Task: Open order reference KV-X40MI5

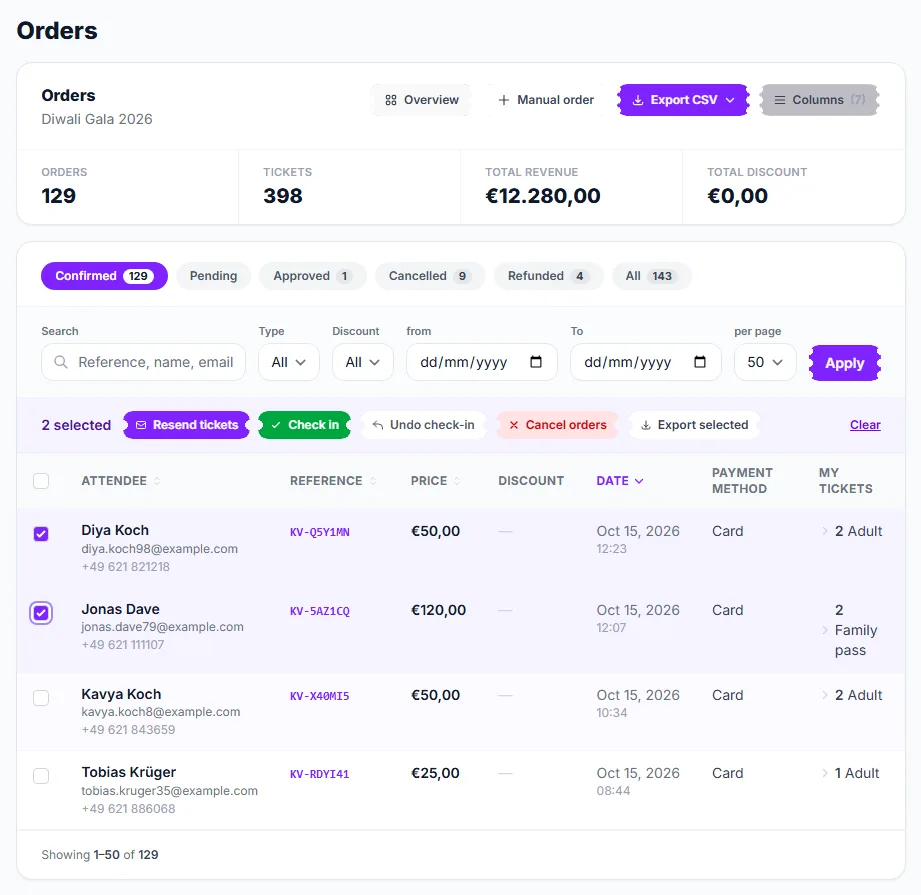Action: [x=320, y=696]
